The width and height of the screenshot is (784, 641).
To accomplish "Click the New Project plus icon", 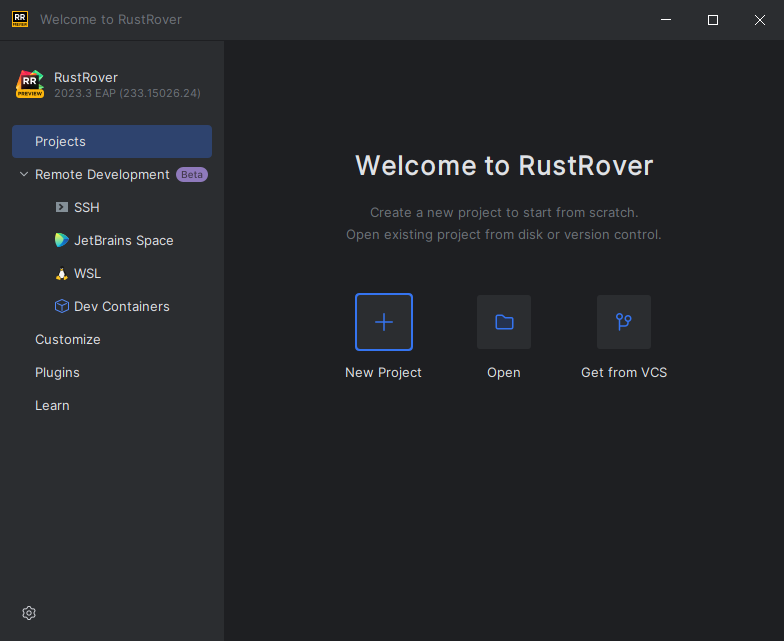I will pyautogui.click(x=384, y=322).
